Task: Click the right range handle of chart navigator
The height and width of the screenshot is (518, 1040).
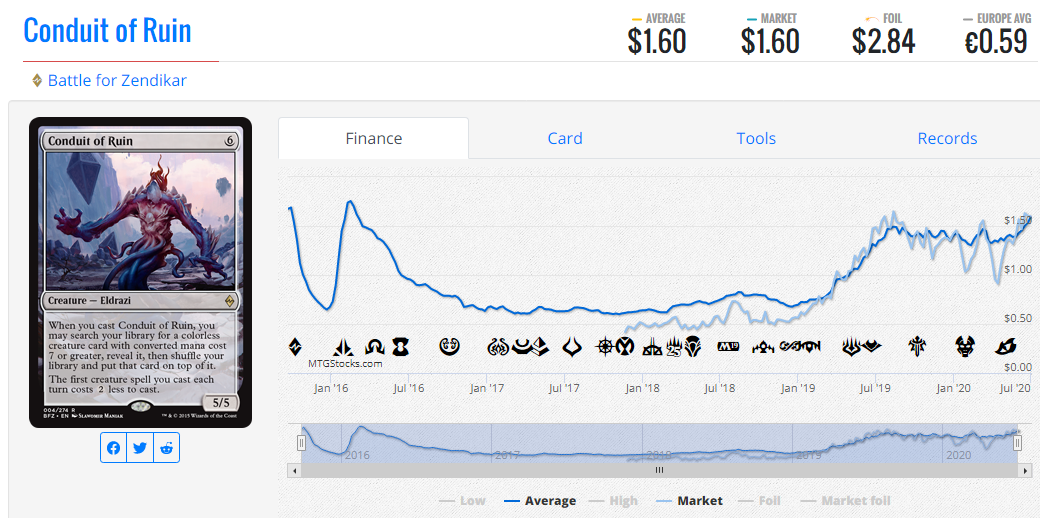Action: [x=1017, y=442]
